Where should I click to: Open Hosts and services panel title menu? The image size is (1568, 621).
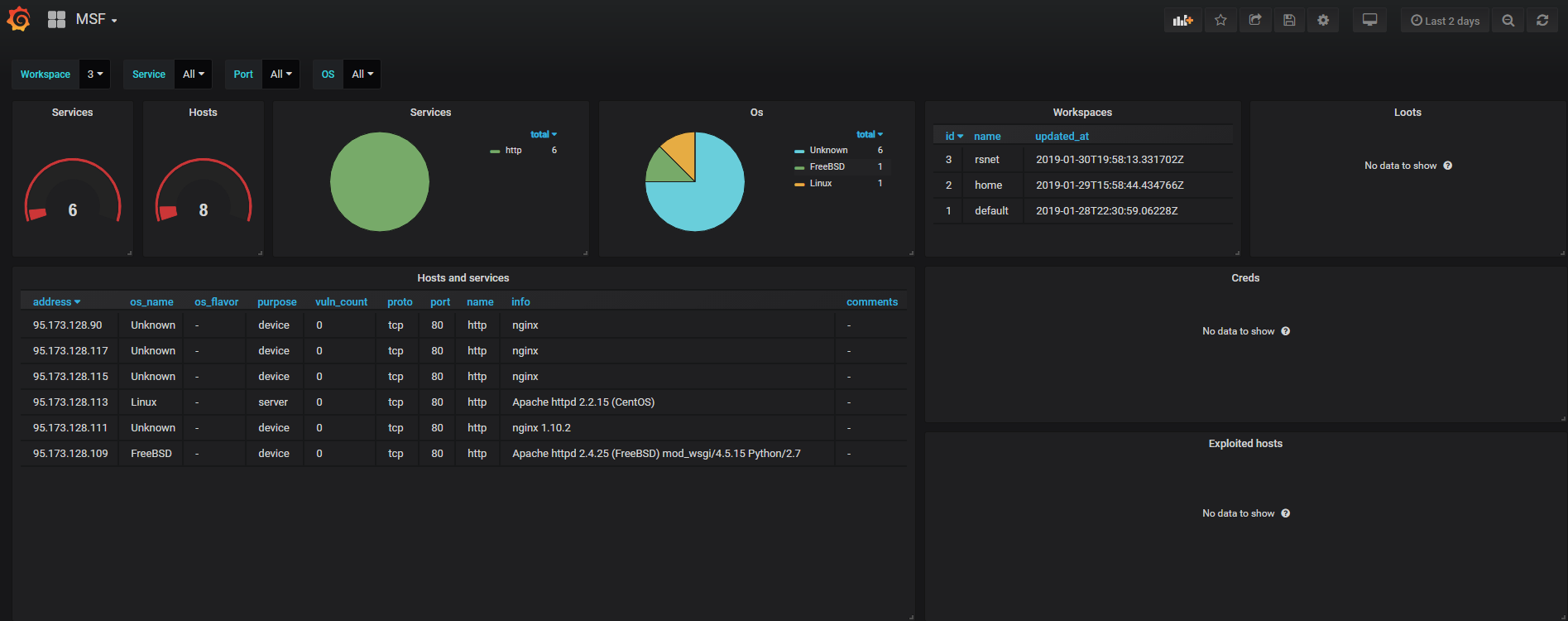point(463,278)
